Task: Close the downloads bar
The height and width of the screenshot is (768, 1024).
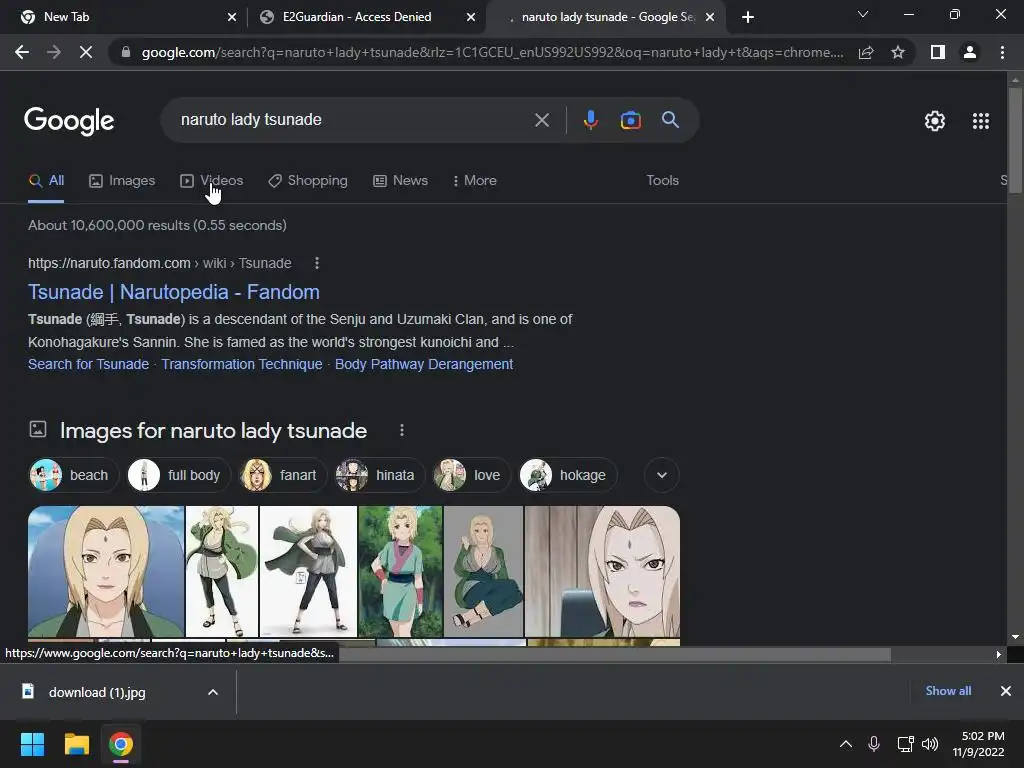Action: (x=1006, y=691)
